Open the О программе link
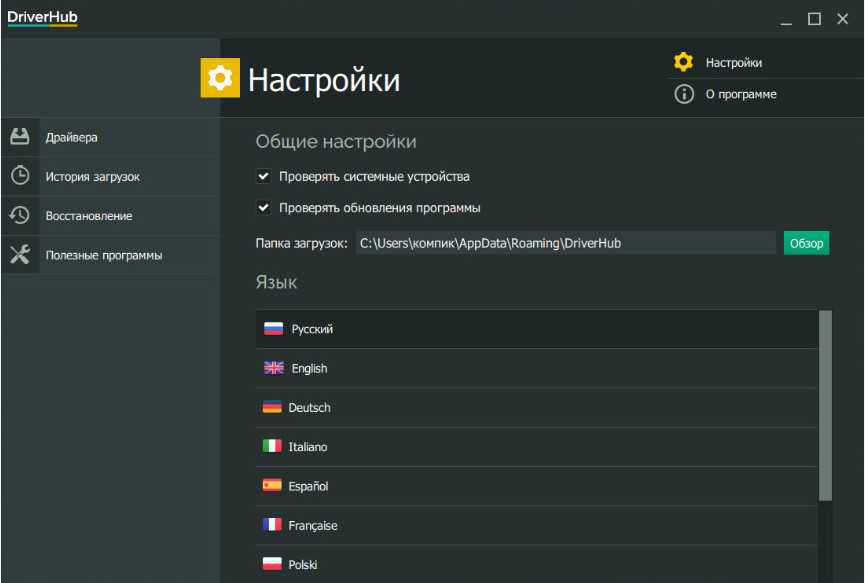 point(740,94)
